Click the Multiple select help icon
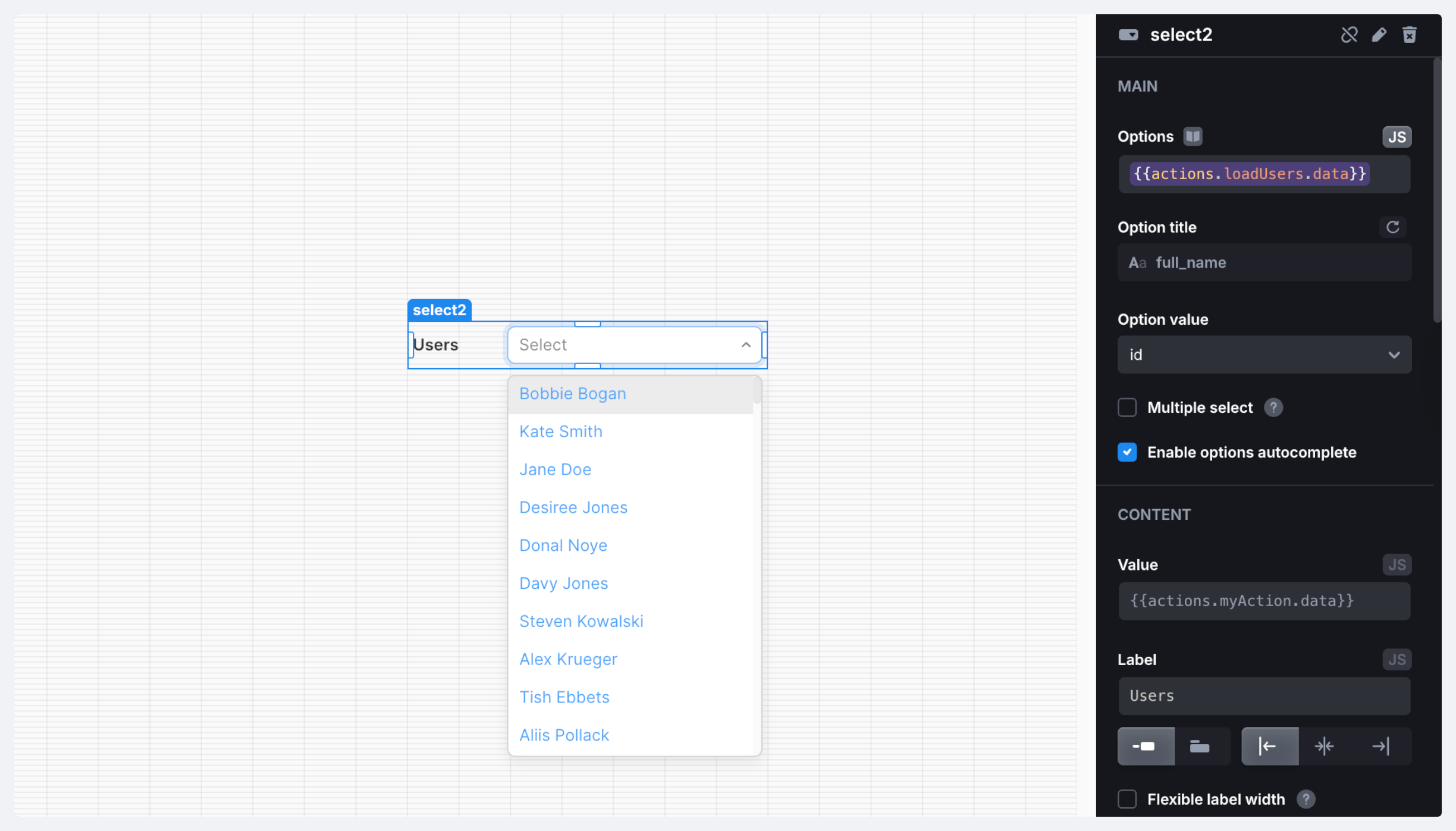This screenshot has height=831, width=1456. click(1273, 407)
